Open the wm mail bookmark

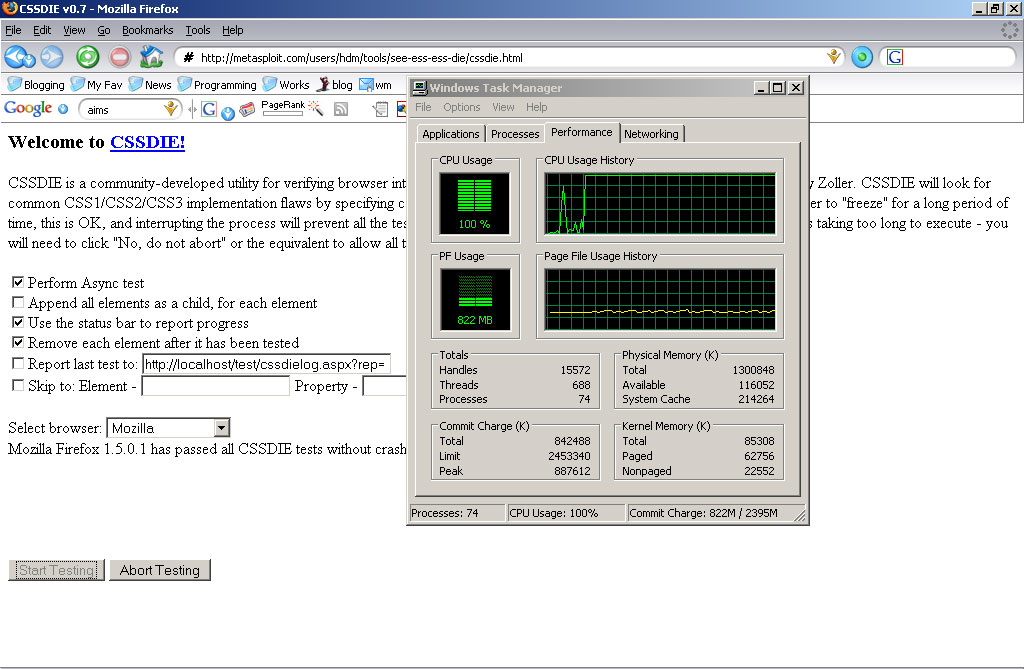[x=376, y=85]
